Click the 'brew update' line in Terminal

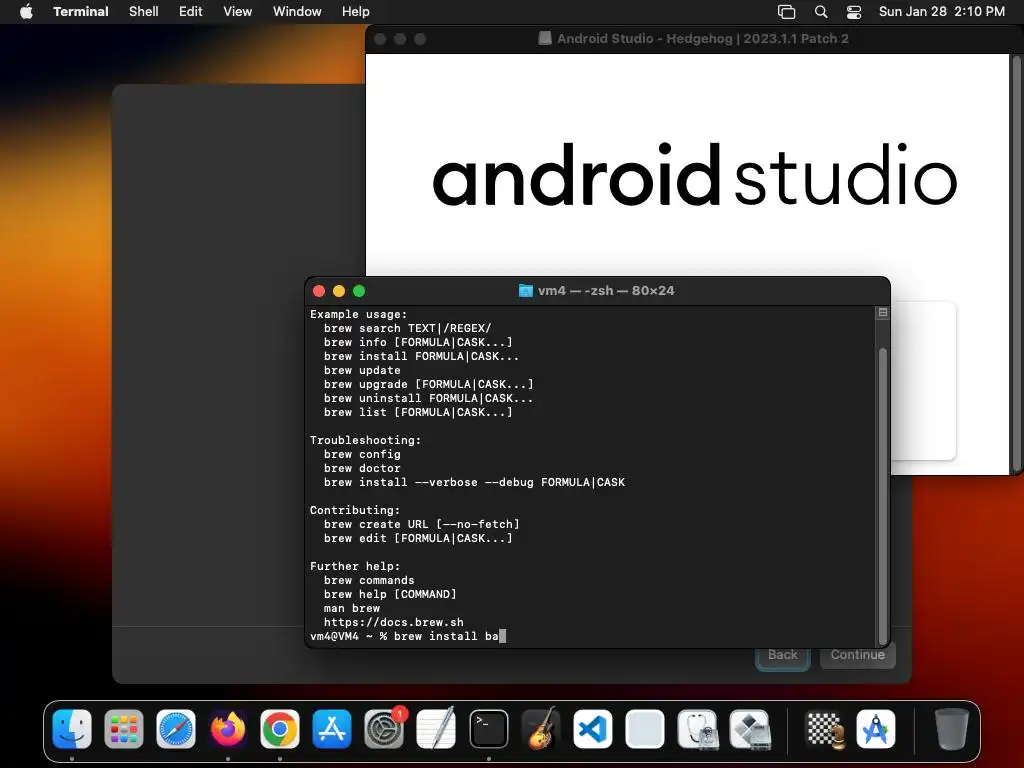[x=362, y=370]
